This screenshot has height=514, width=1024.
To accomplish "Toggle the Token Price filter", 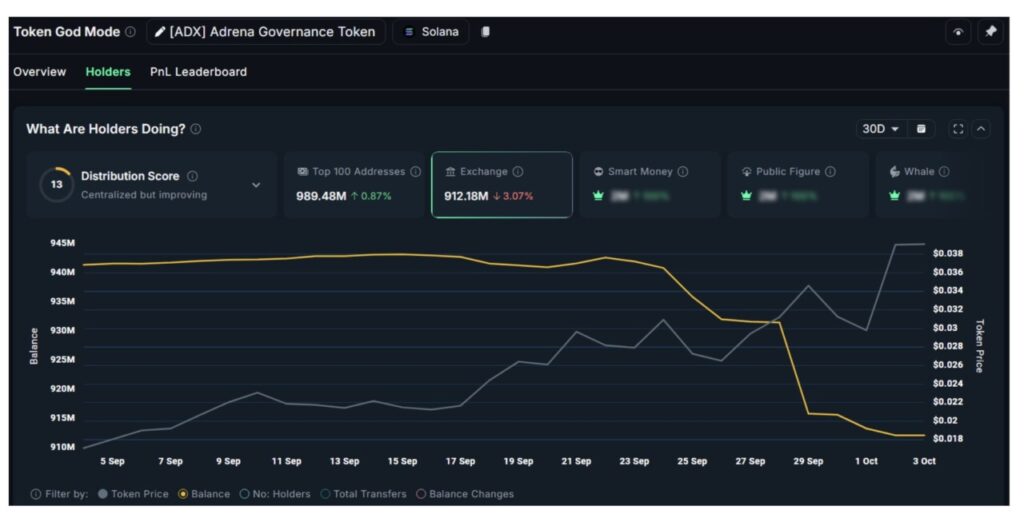I will pyautogui.click(x=132, y=494).
